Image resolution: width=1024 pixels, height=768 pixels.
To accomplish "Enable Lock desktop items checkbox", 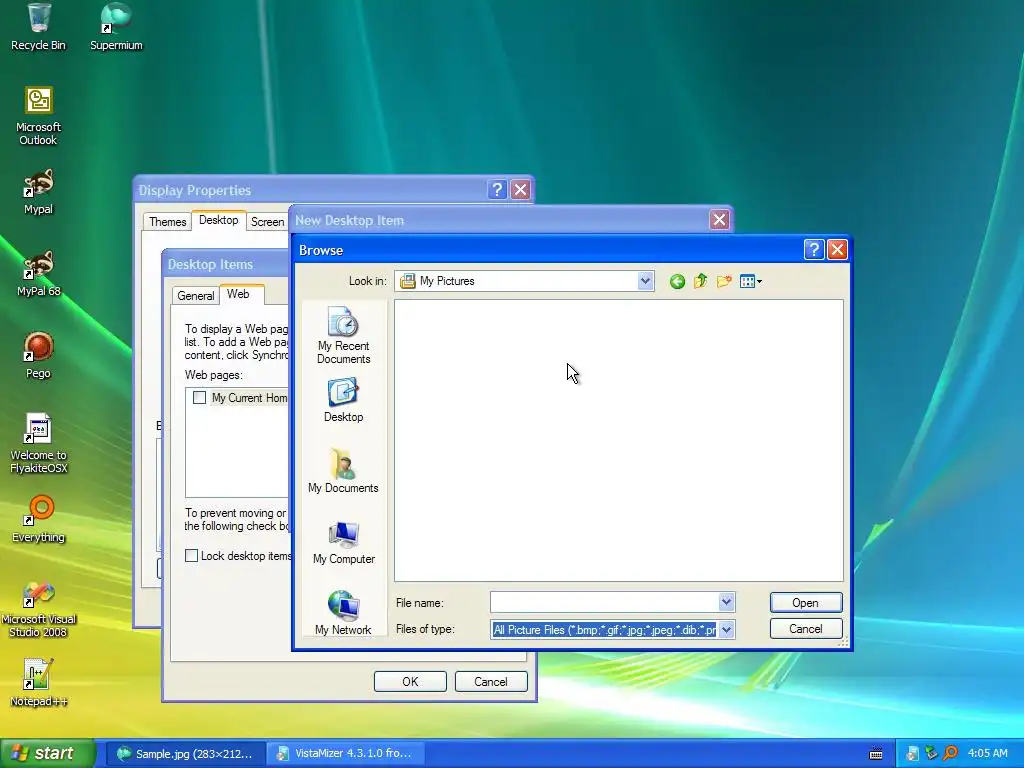I will [x=191, y=556].
